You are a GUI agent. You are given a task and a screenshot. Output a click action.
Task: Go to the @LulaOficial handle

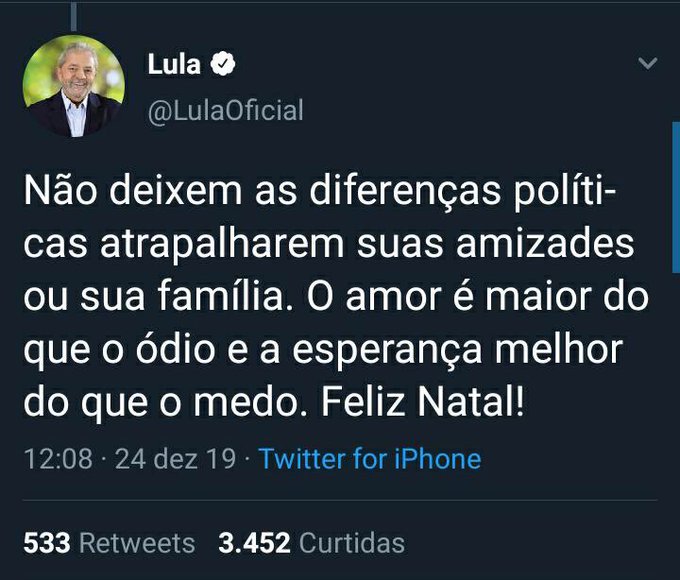coord(225,110)
